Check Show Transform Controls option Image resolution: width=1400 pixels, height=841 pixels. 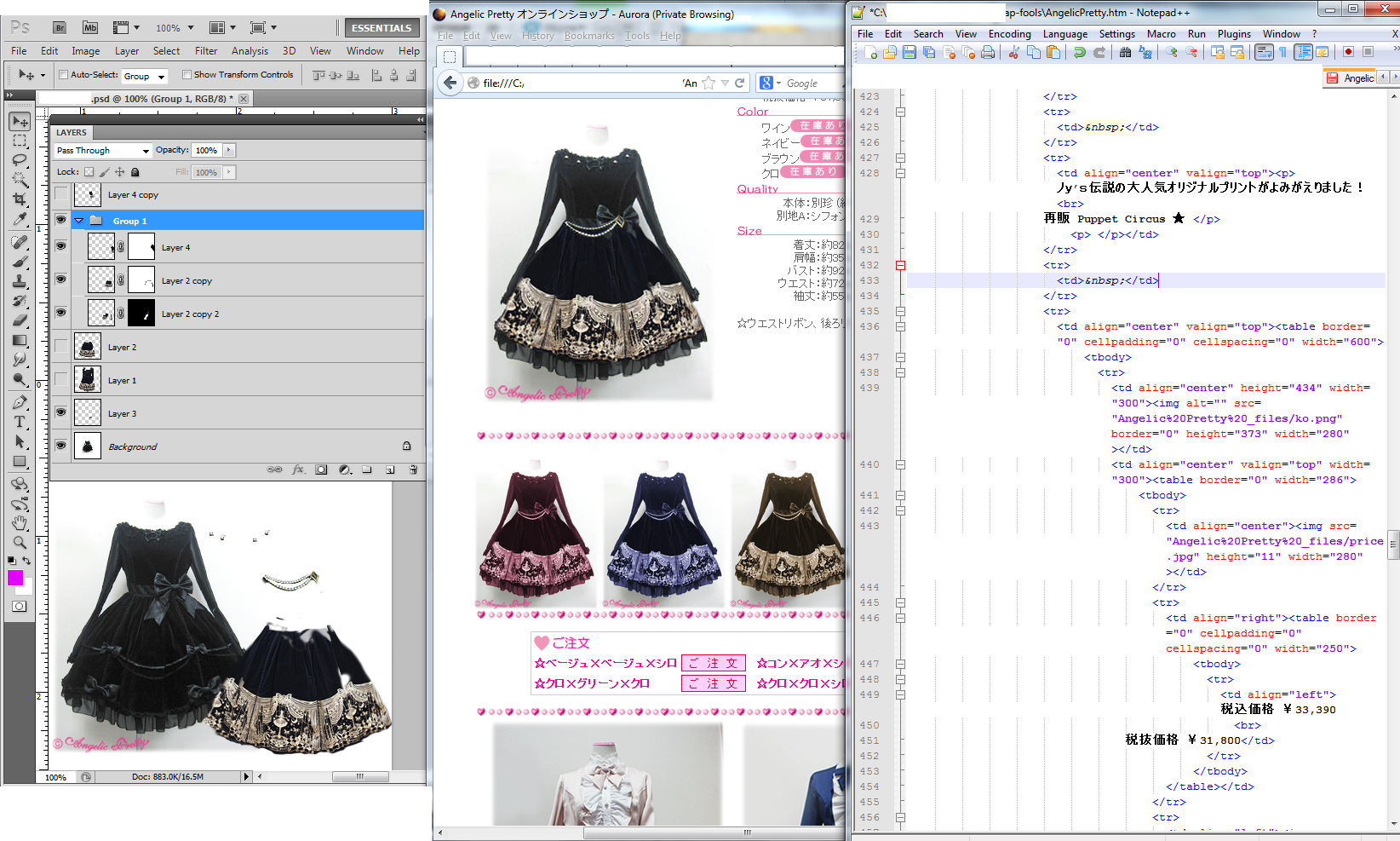(x=186, y=75)
